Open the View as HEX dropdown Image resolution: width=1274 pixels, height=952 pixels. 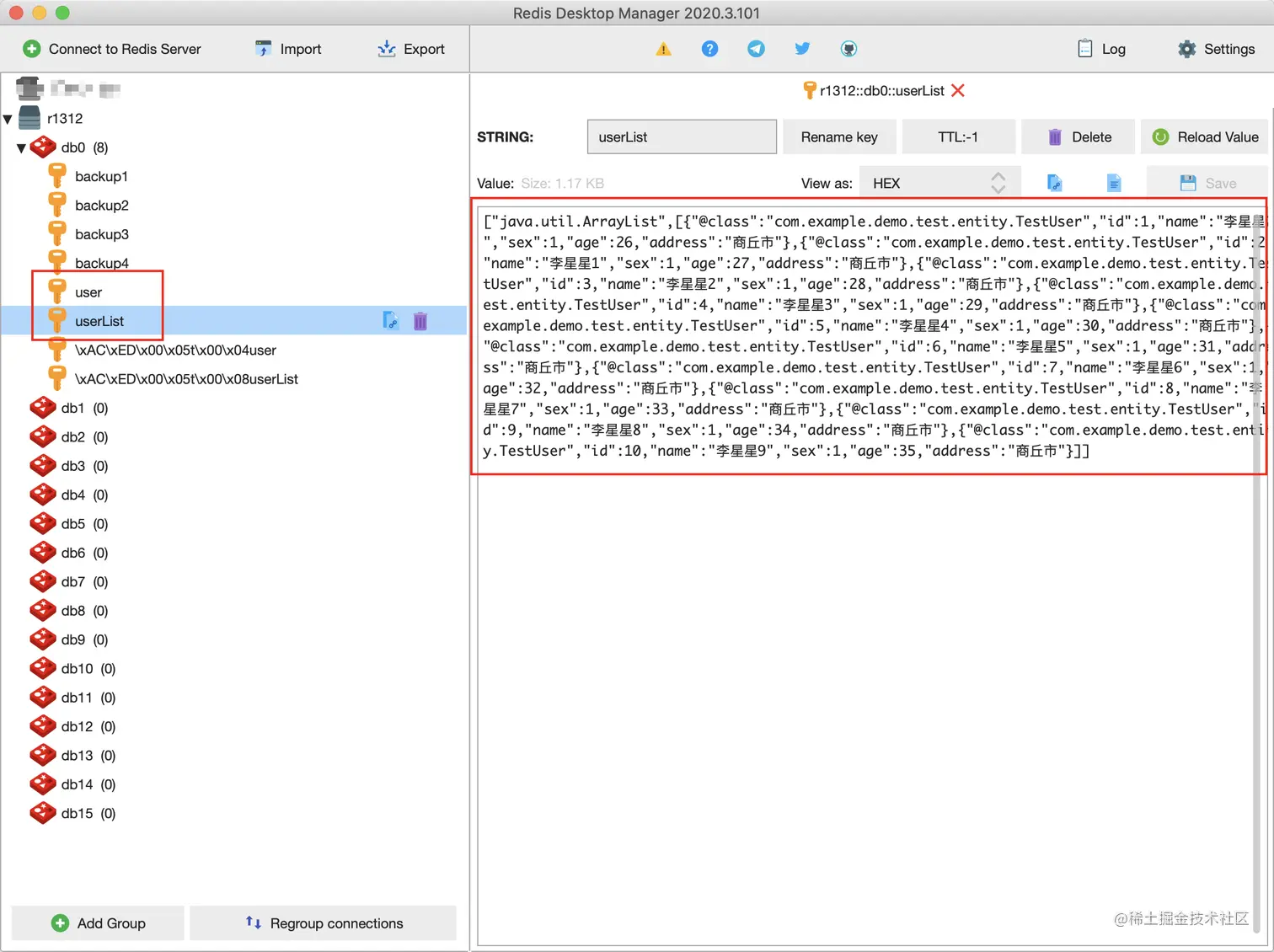tap(940, 183)
